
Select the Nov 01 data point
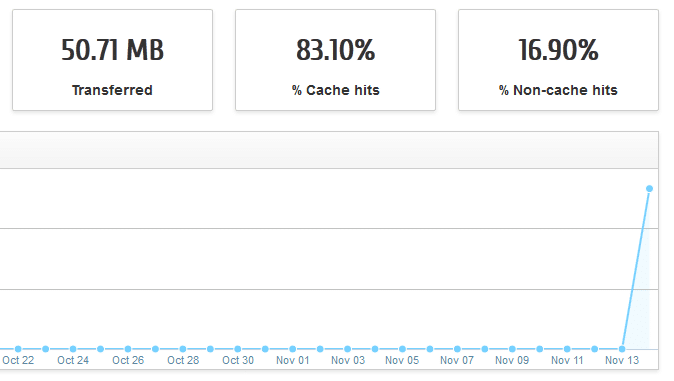pyautogui.click(x=293, y=349)
